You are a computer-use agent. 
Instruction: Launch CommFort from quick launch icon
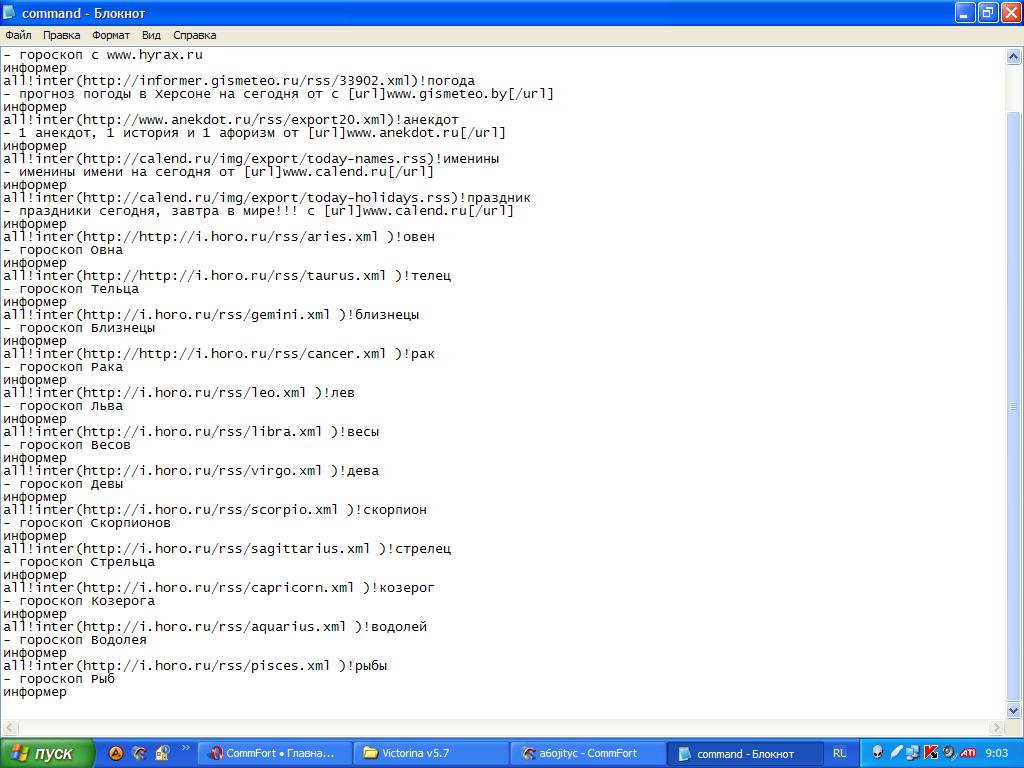pos(140,753)
